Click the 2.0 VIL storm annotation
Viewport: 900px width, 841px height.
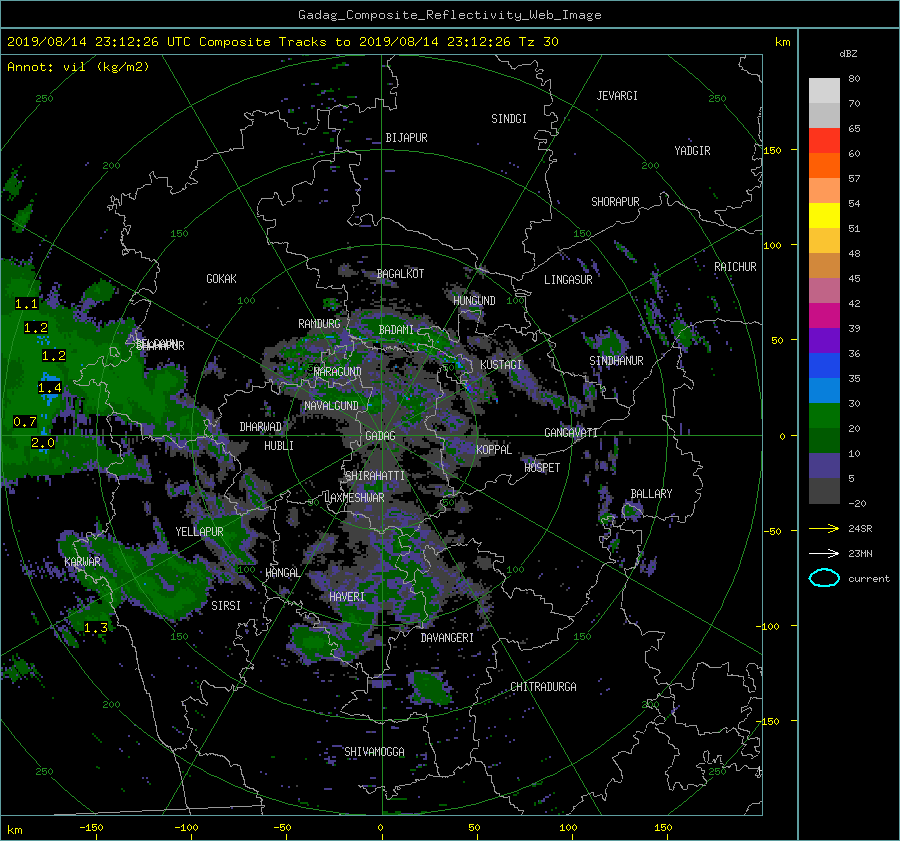pyautogui.click(x=43, y=443)
